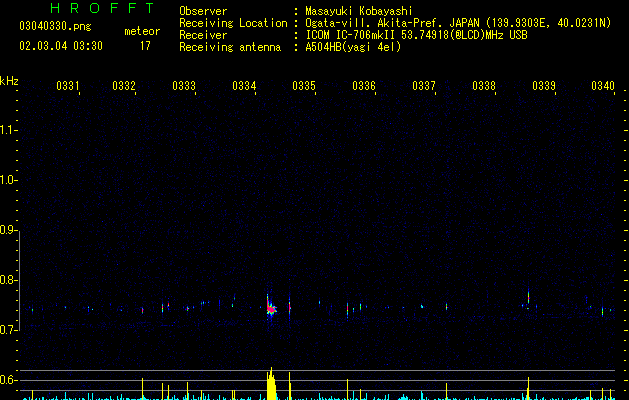Image resolution: width=629 pixels, height=400 pixels.
Task: Click time marker 0337
Action: click(424, 85)
